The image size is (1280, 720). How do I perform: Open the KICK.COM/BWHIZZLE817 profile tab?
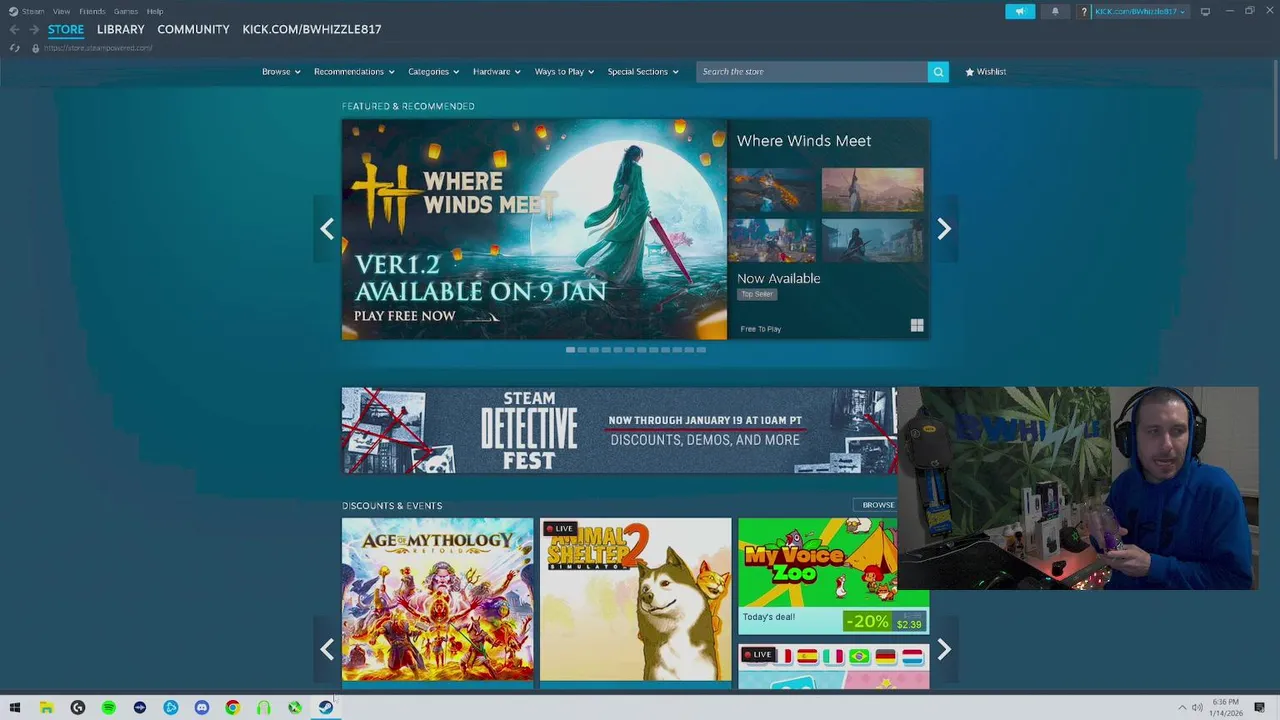tap(312, 29)
